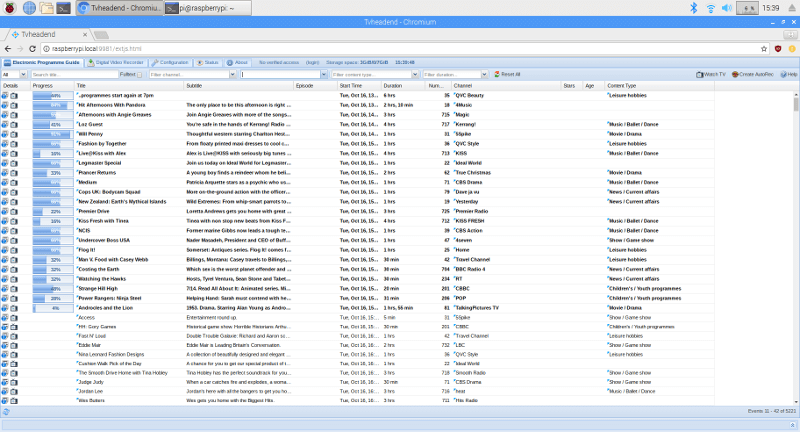Open details for 'NCIS' row
The image size is (800, 432).
pyautogui.click(x=5, y=231)
